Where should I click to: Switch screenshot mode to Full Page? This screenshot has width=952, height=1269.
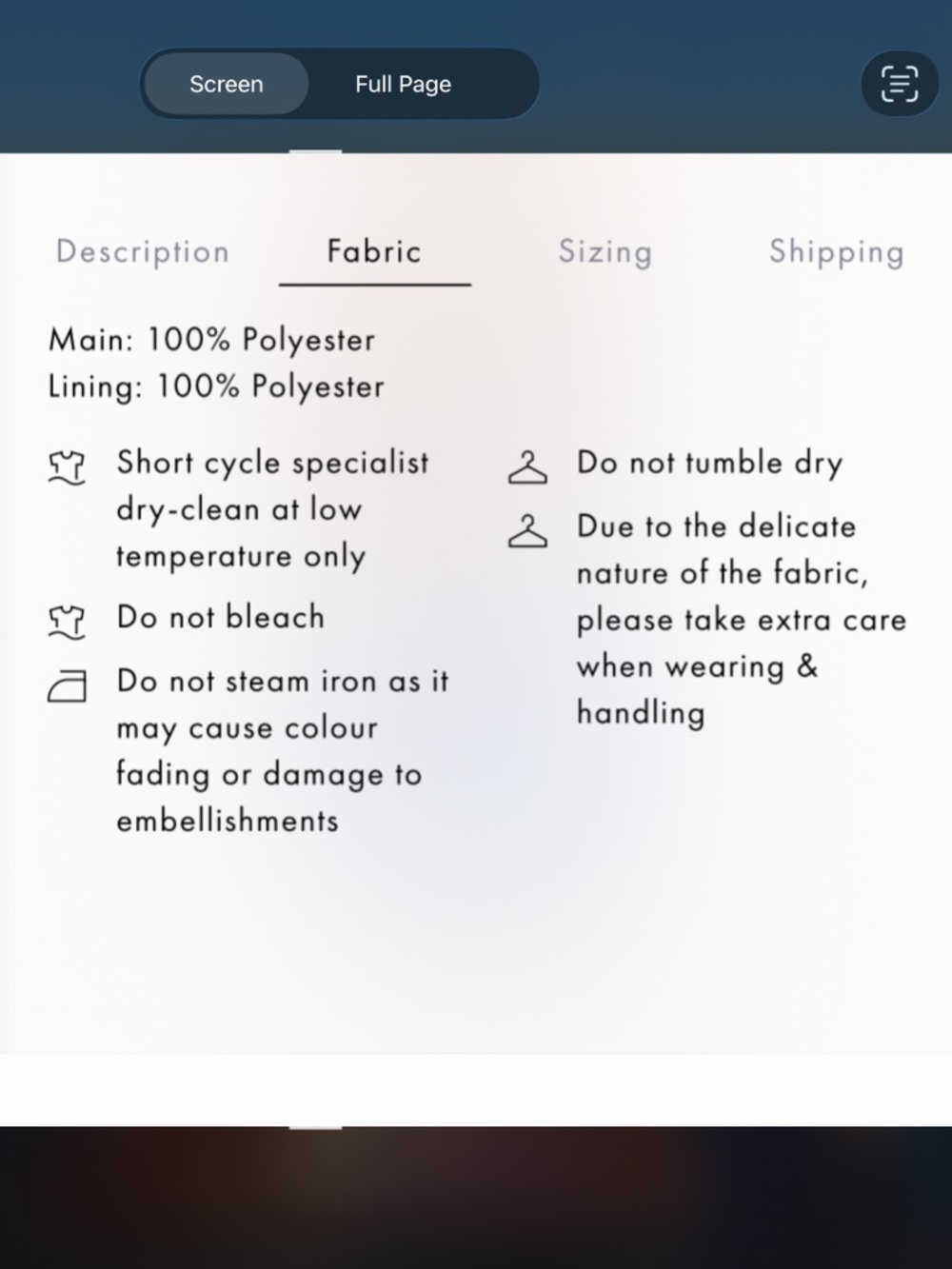pyautogui.click(x=403, y=84)
